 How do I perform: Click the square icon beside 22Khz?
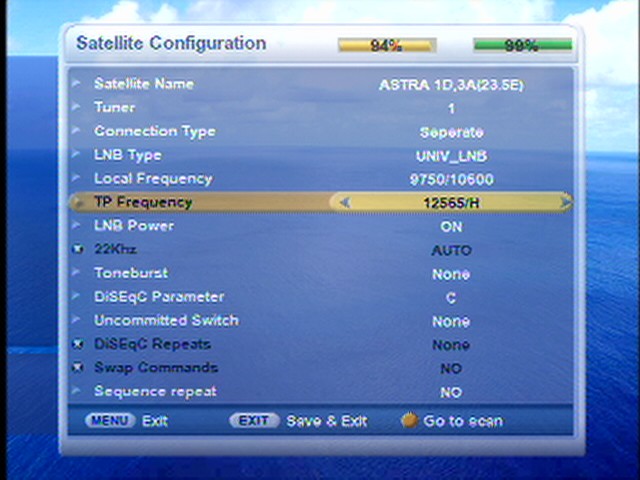pyautogui.click(x=77, y=249)
